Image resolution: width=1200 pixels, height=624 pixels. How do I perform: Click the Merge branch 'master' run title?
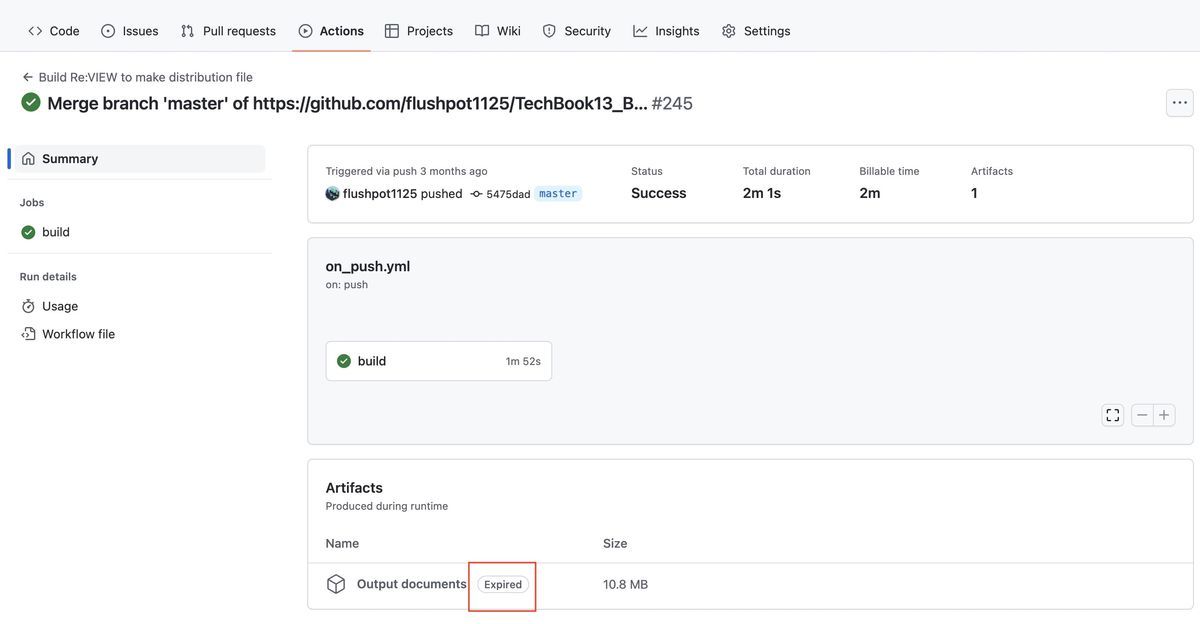347,103
